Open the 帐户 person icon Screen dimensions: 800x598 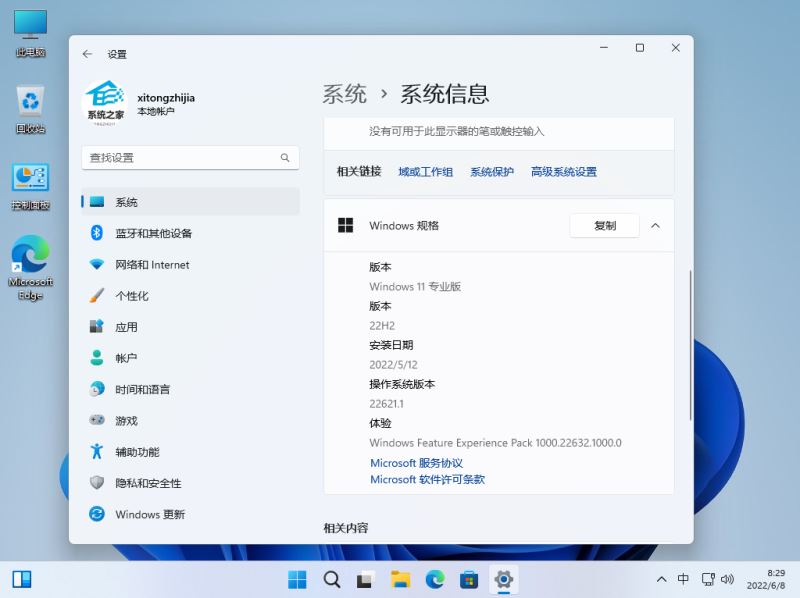pos(97,358)
